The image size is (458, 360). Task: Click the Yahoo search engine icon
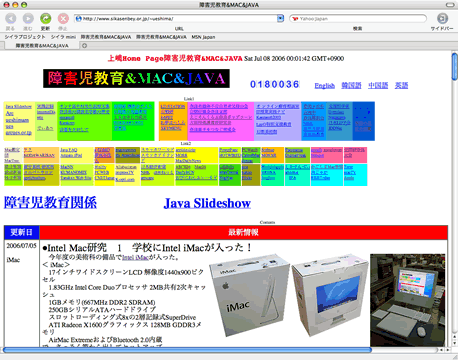point(295,19)
